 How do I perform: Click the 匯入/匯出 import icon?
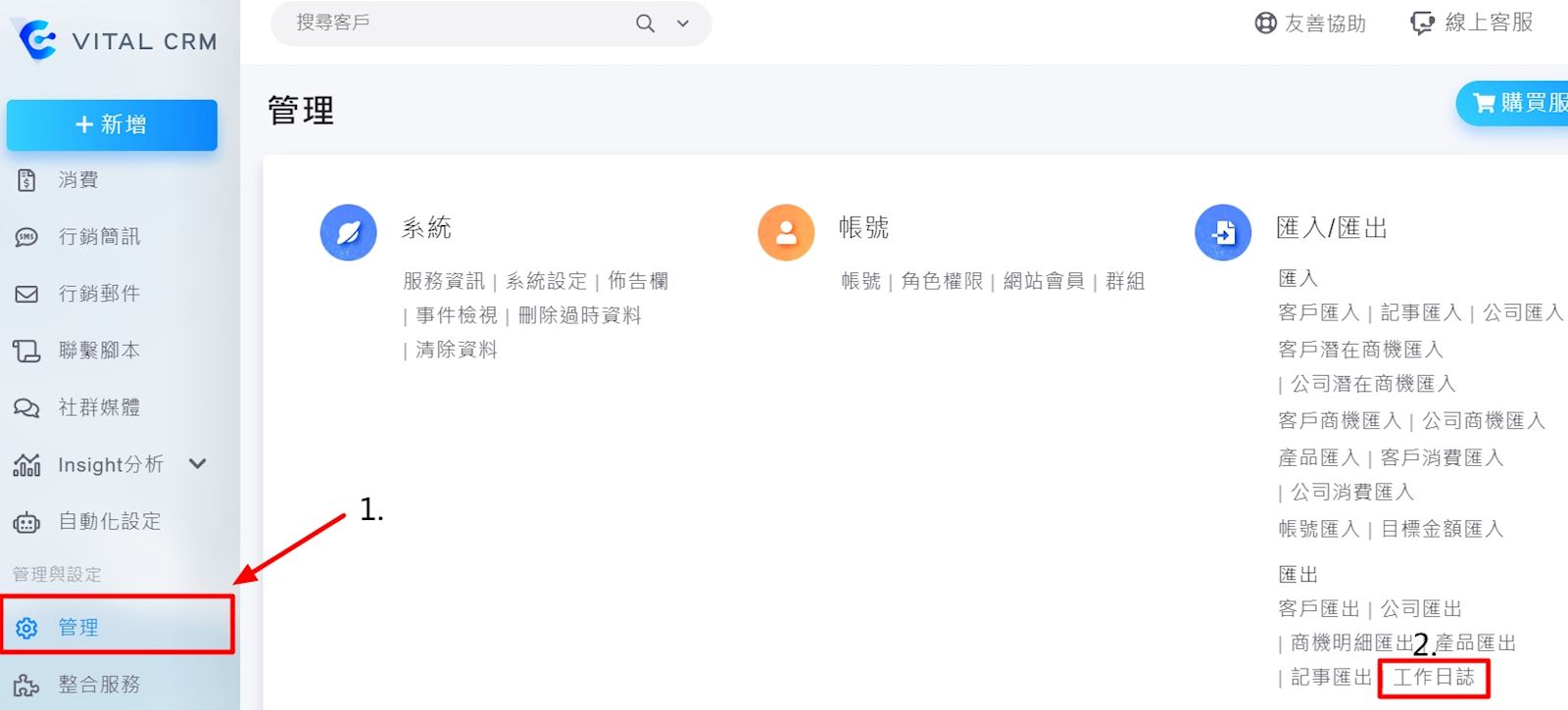pyautogui.click(x=1223, y=232)
